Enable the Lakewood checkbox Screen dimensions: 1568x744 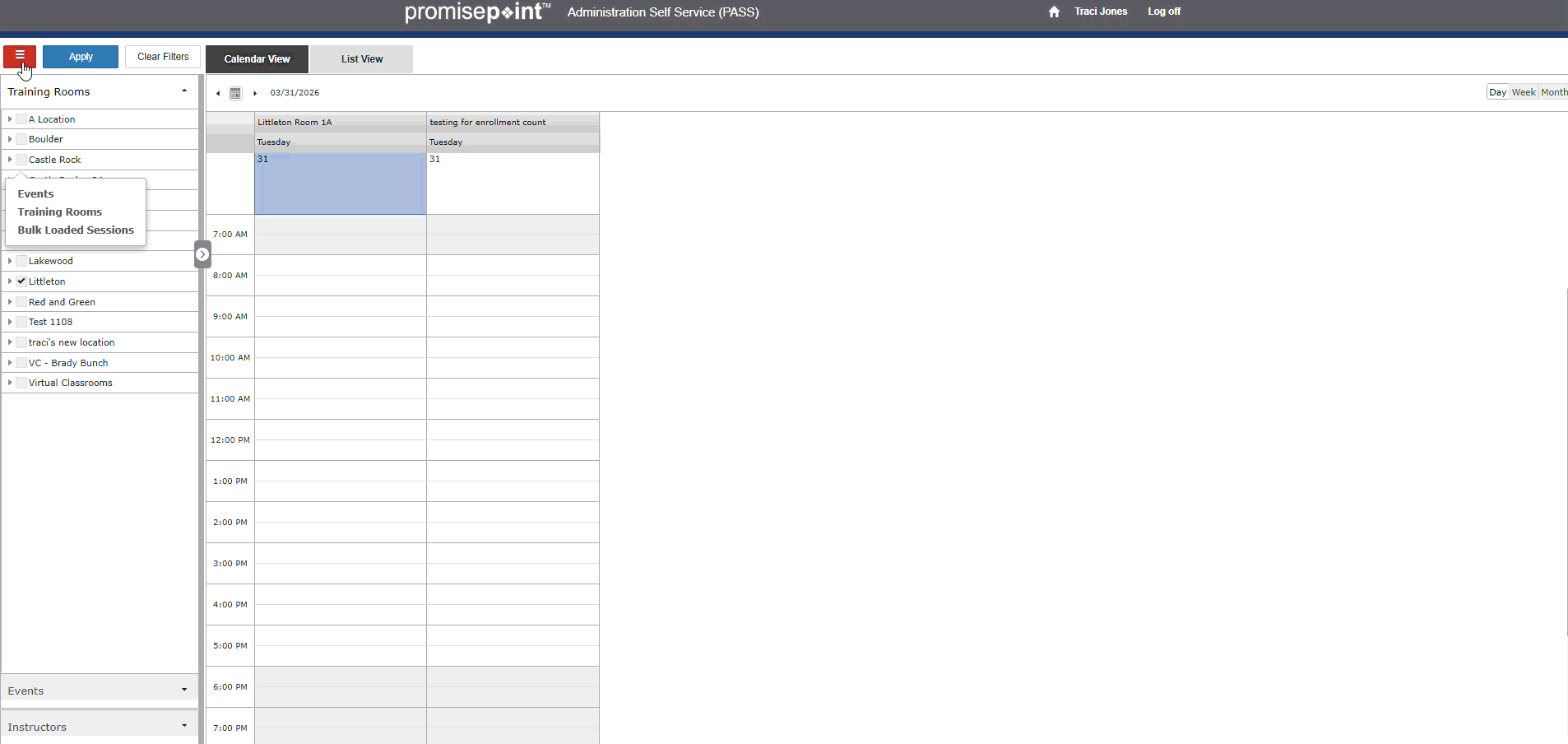21,261
